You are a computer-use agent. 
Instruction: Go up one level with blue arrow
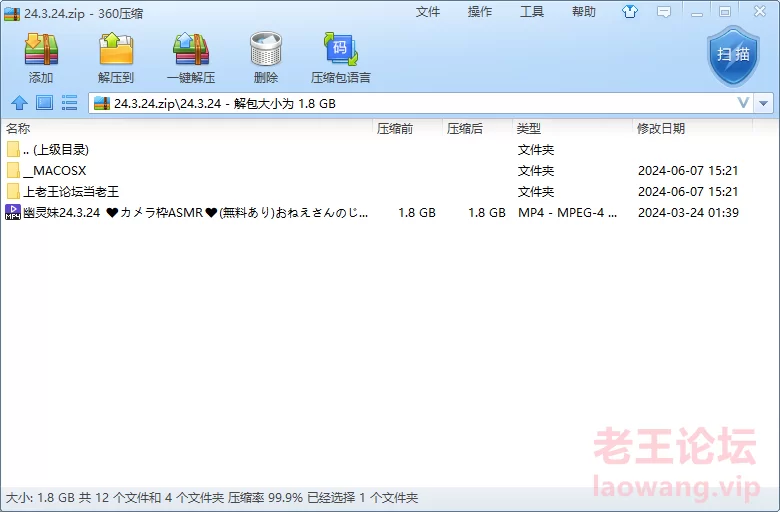point(19,103)
